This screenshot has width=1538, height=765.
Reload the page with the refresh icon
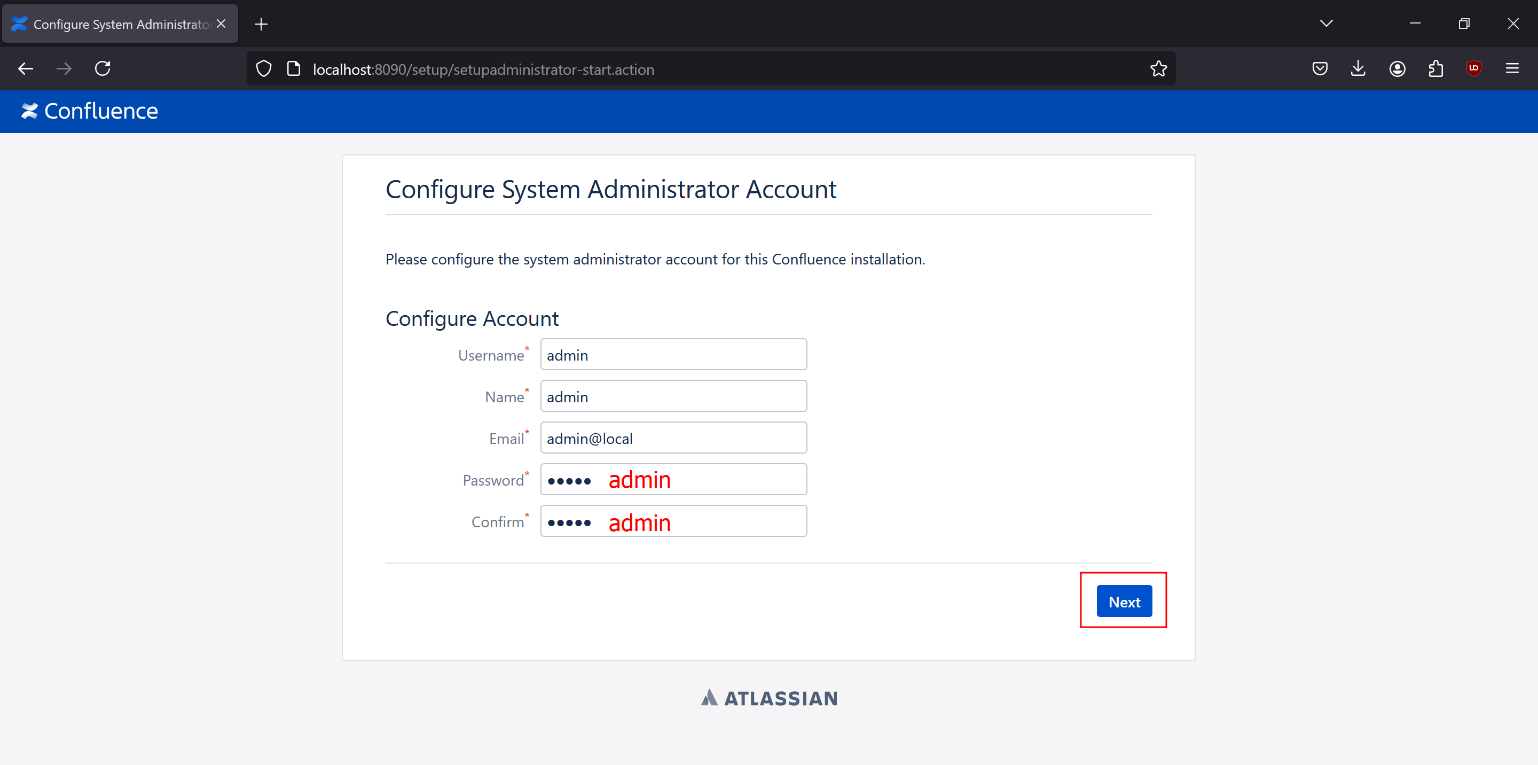point(102,69)
